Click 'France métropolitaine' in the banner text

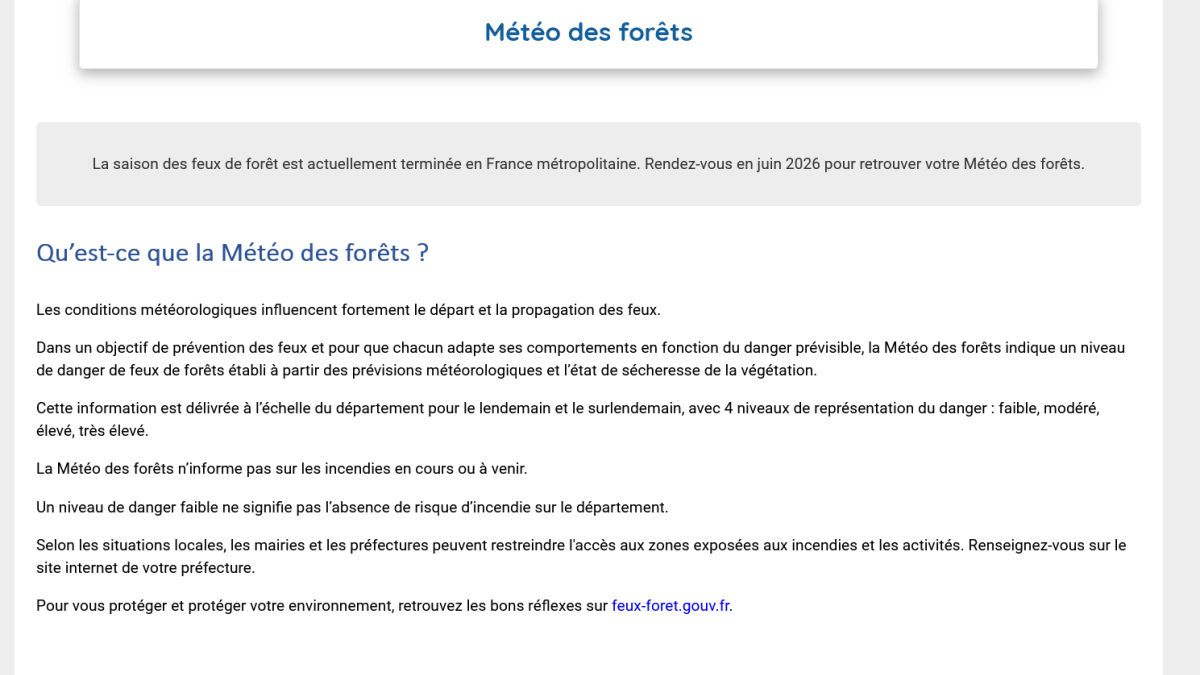[x=561, y=164]
